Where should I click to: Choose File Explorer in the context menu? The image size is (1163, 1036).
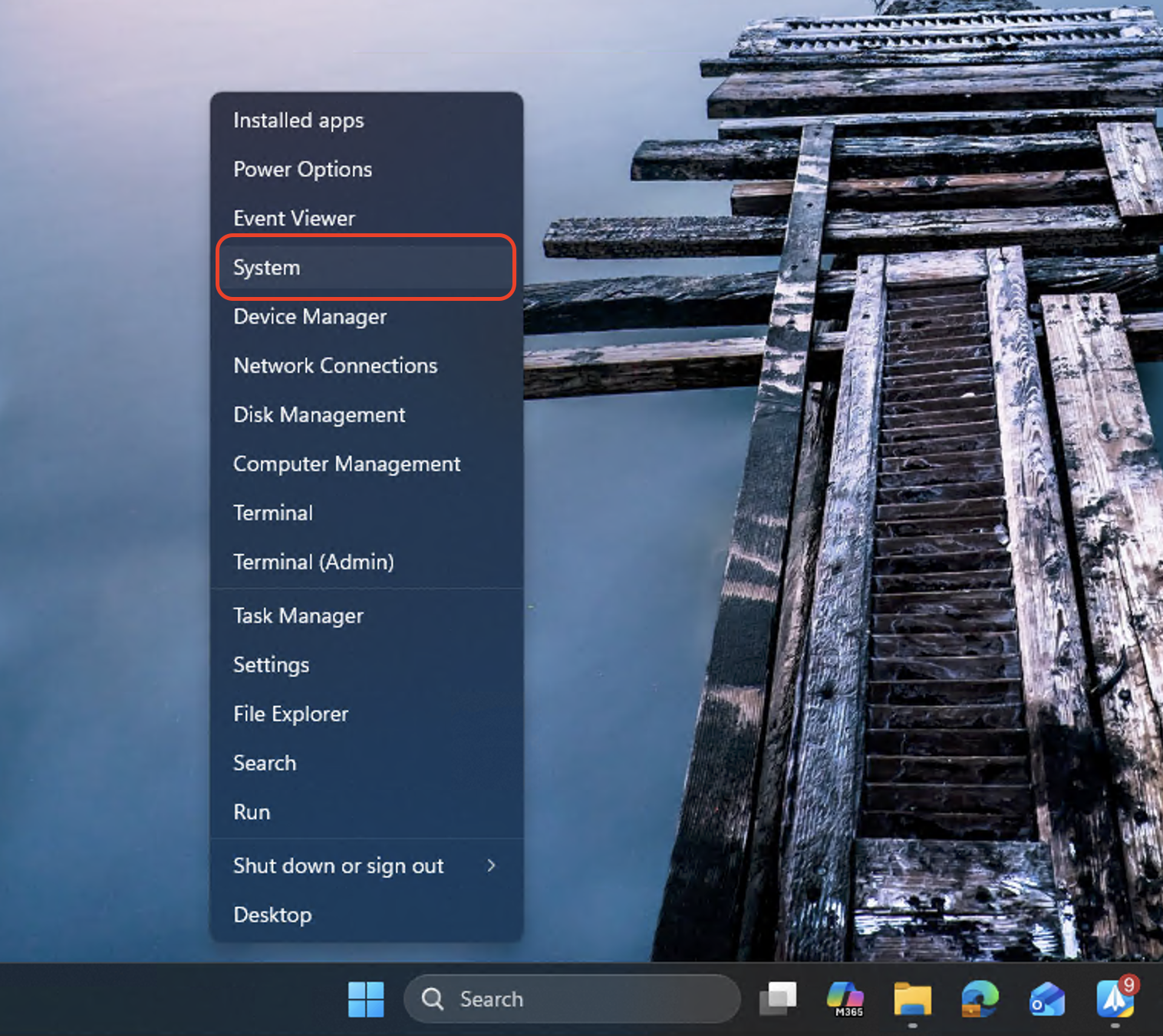point(367,714)
